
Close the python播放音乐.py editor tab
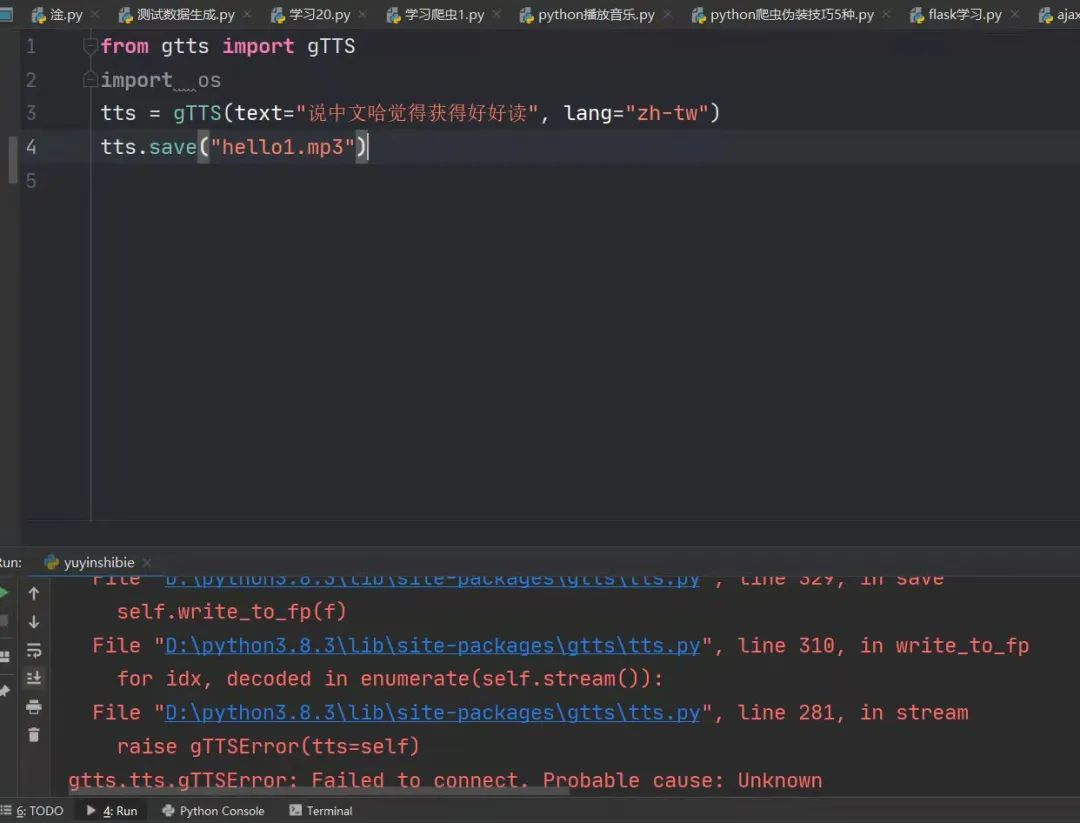667,14
